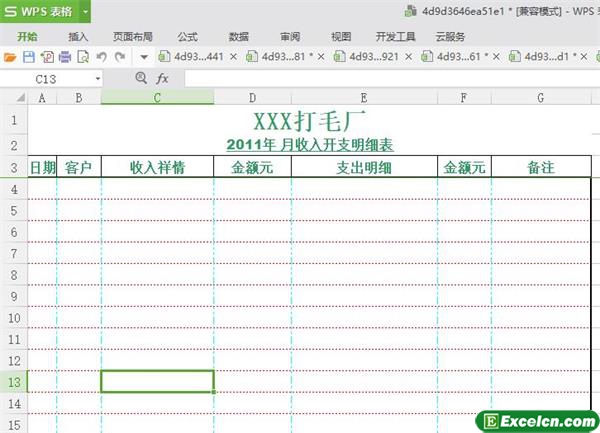This screenshot has height=433, width=600.
Task: Click in the formula bar input
Action: pyautogui.click(x=392, y=79)
